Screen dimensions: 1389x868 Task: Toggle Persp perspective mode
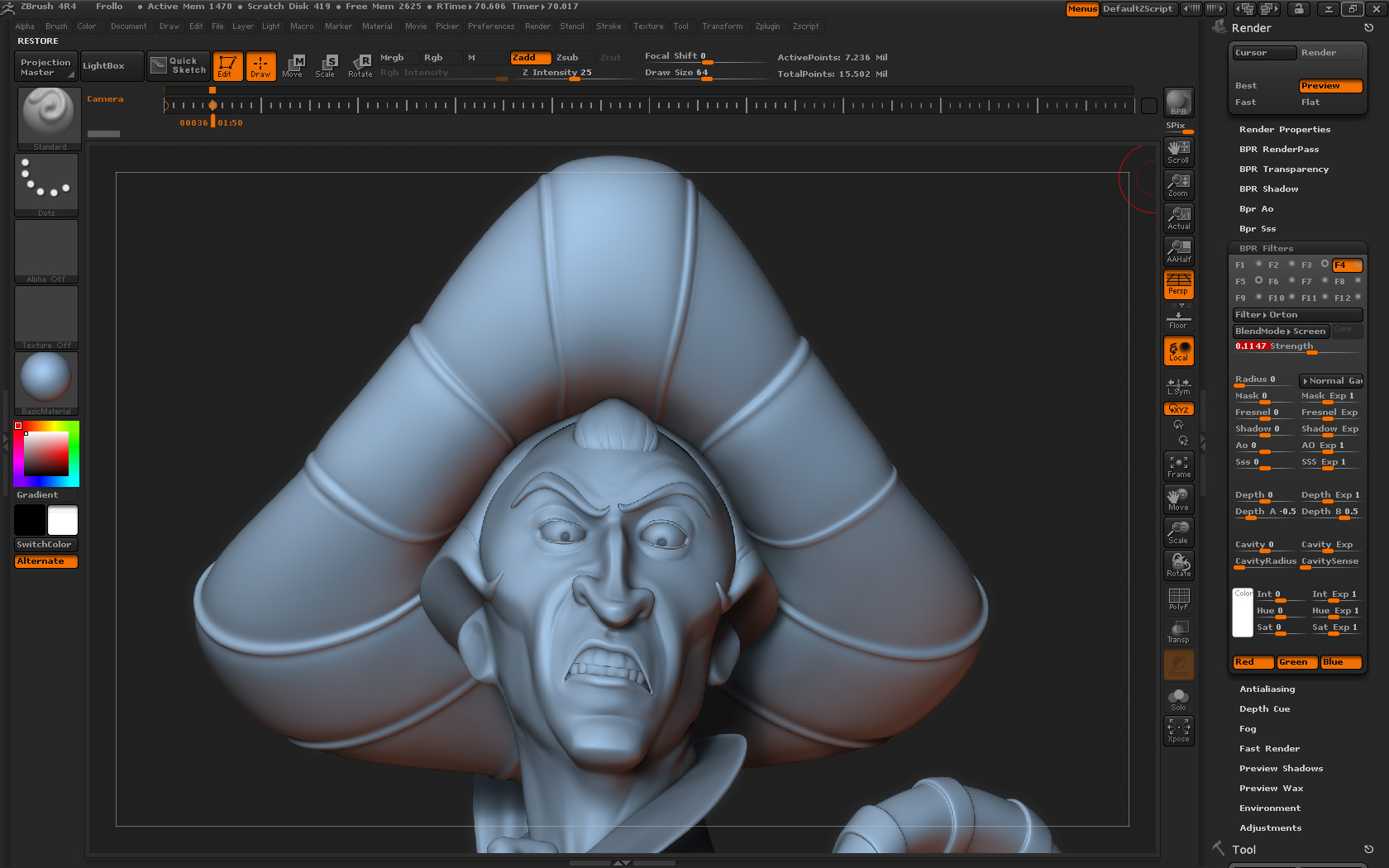pos(1178,284)
